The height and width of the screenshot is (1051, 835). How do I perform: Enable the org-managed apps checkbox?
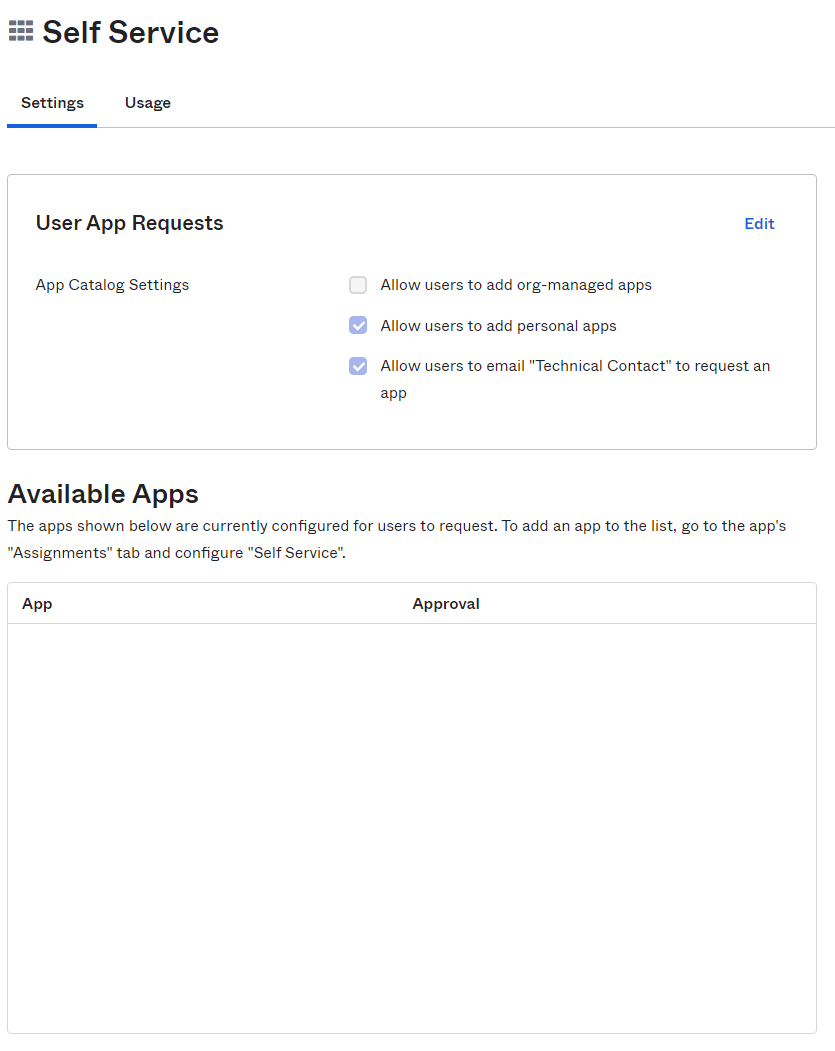point(358,285)
